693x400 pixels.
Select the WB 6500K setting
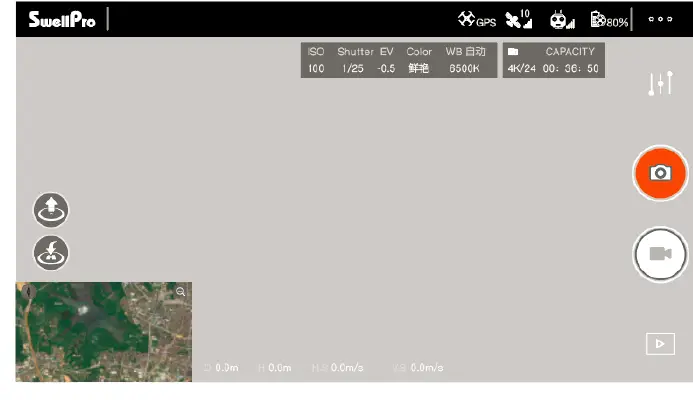click(465, 60)
